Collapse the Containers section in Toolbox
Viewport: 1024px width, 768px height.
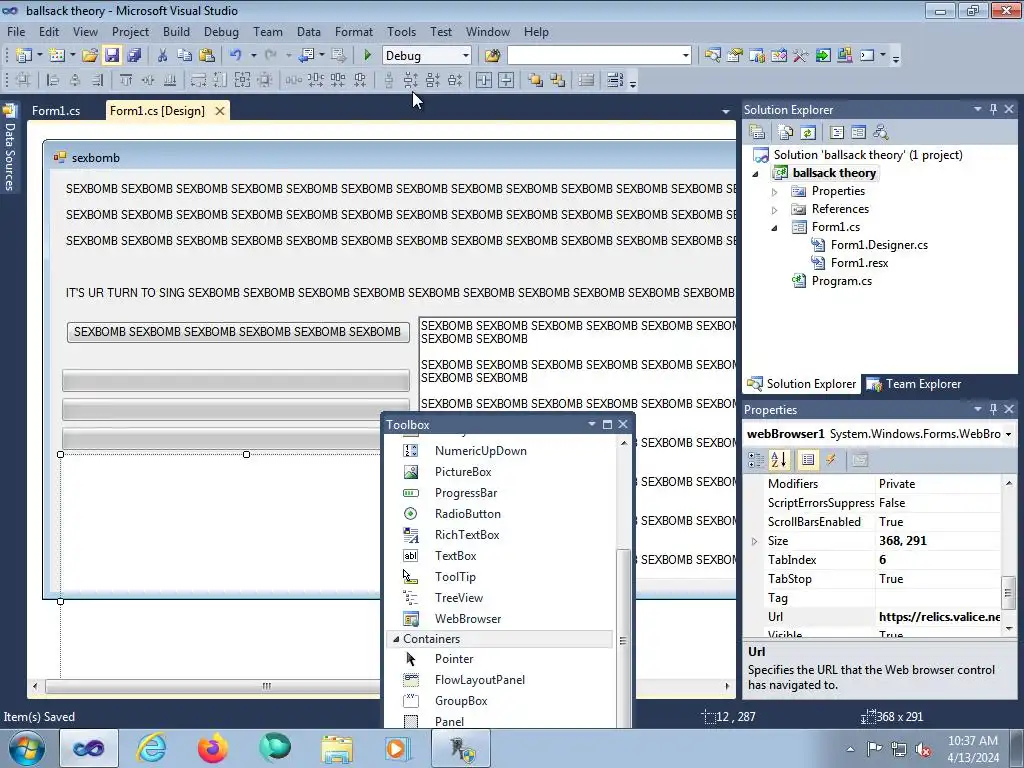click(396, 639)
